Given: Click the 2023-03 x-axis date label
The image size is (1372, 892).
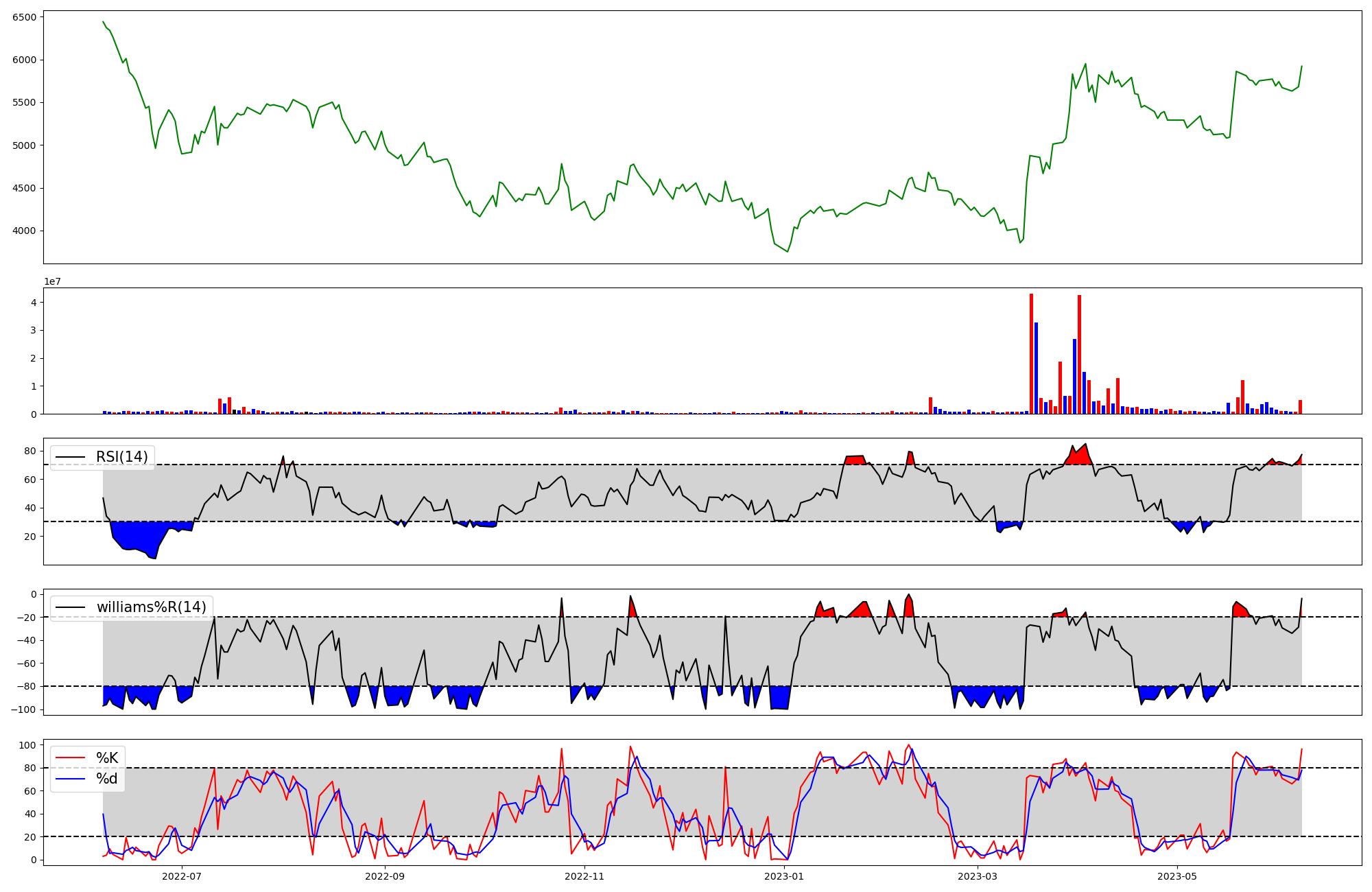Looking at the screenshot, I should (977, 876).
